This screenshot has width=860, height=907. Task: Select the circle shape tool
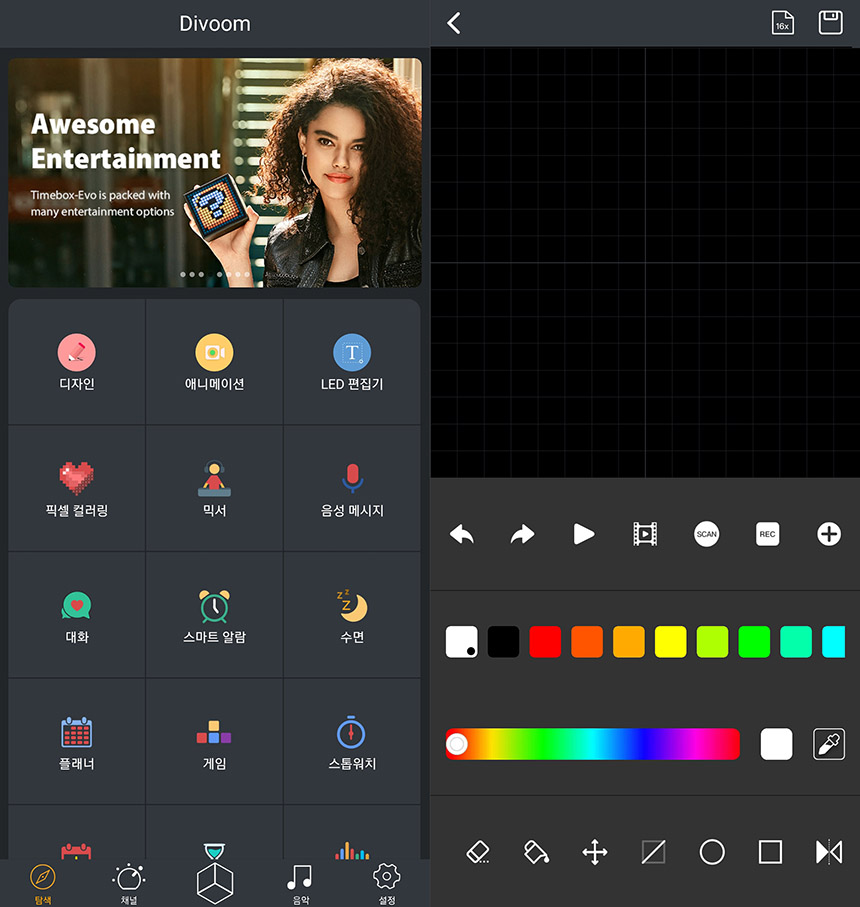coord(712,852)
